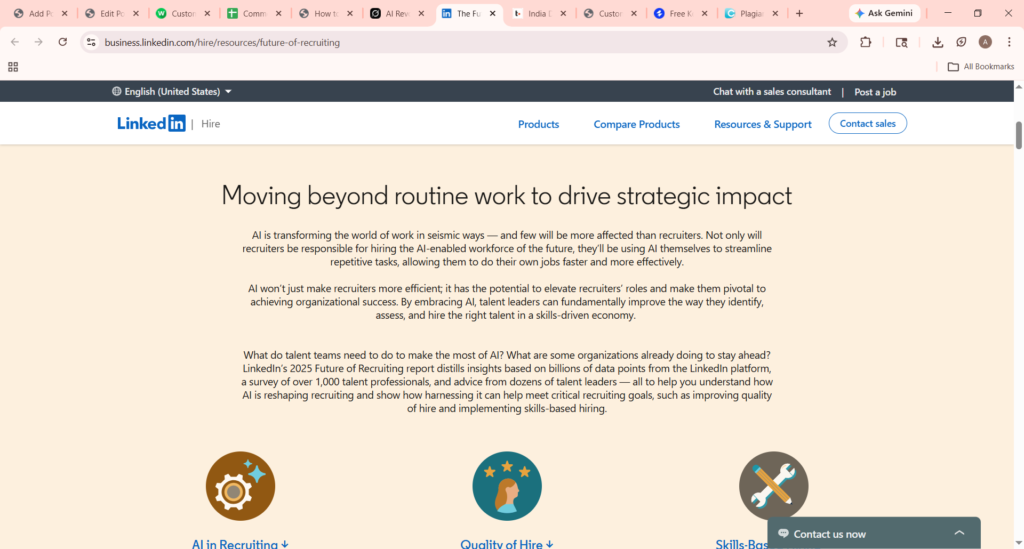Expand the Contact us now chat panel
Viewport: 1024px width, 549px height.
click(873, 533)
